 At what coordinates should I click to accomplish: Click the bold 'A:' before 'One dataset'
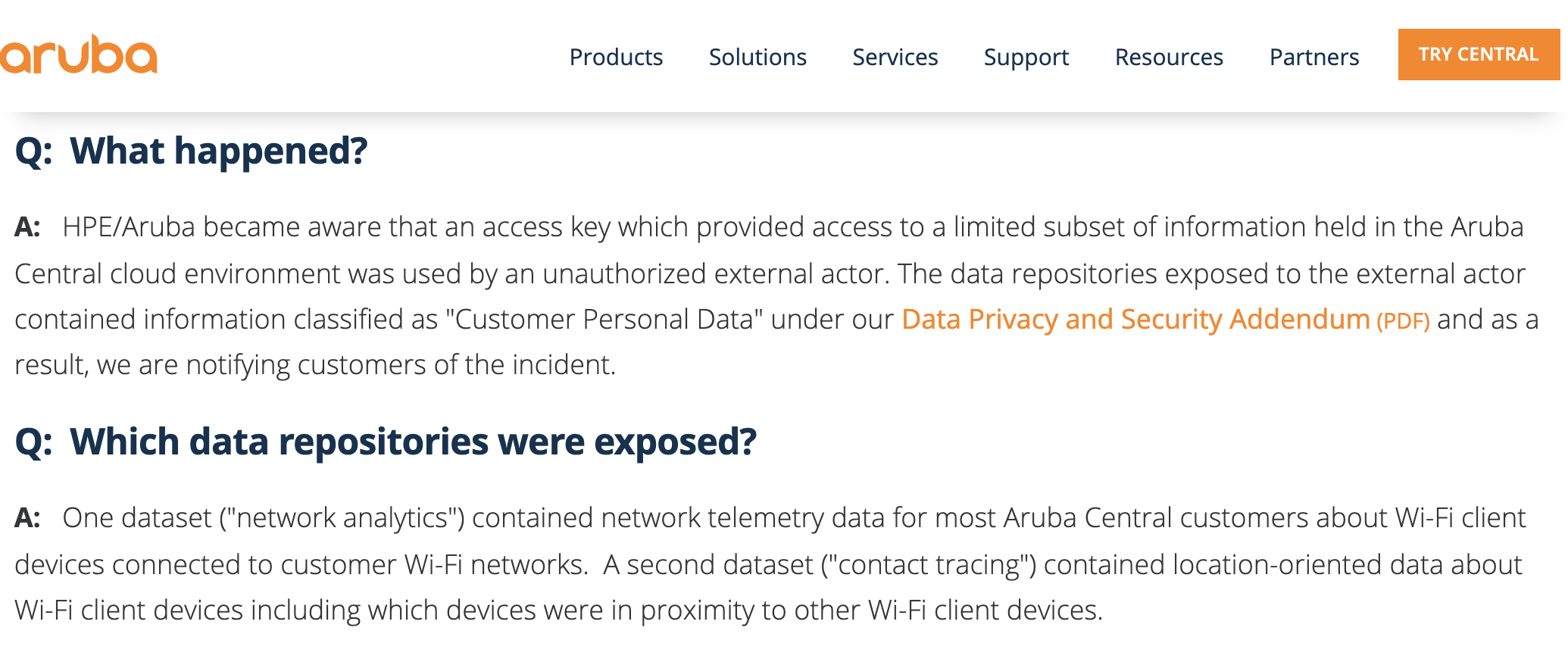coord(27,518)
